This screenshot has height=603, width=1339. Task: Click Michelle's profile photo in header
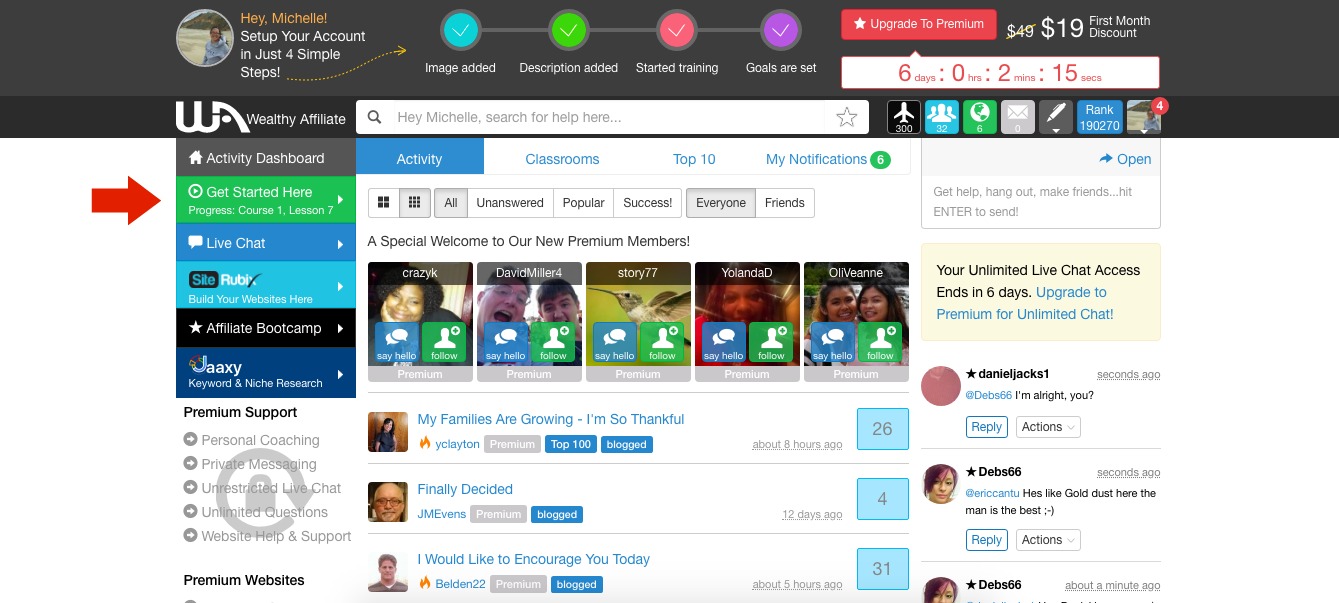[205, 37]
